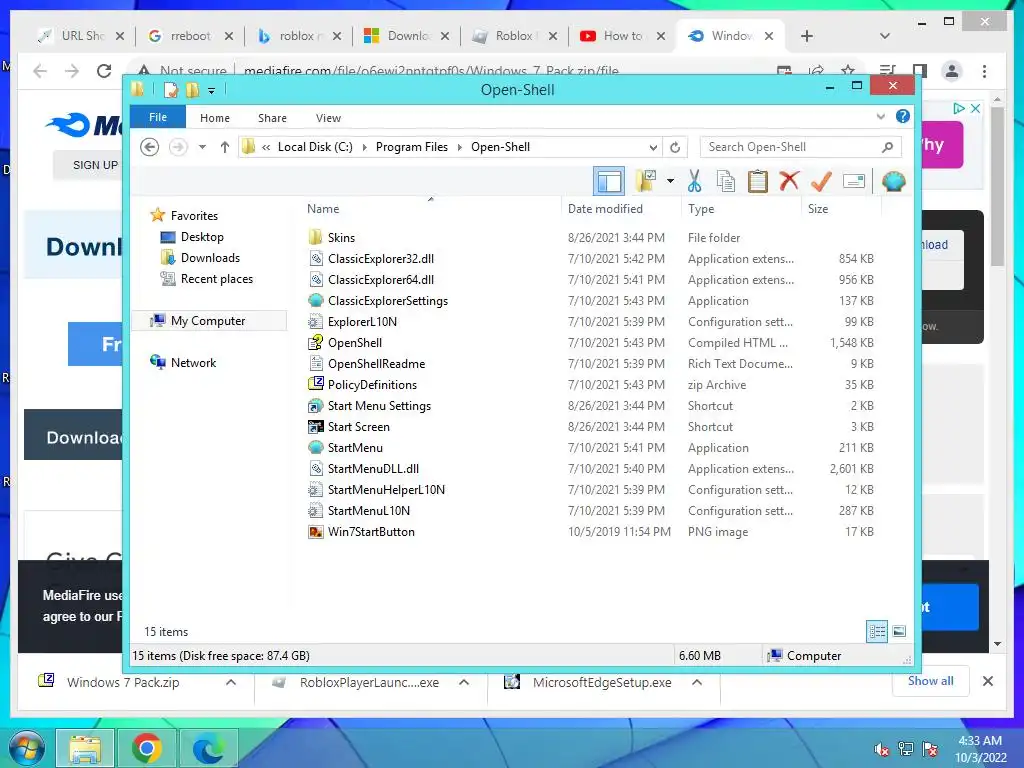1024x768 pixels.
Task: Click the New Folder quick access icon
Action: [192, 89]
